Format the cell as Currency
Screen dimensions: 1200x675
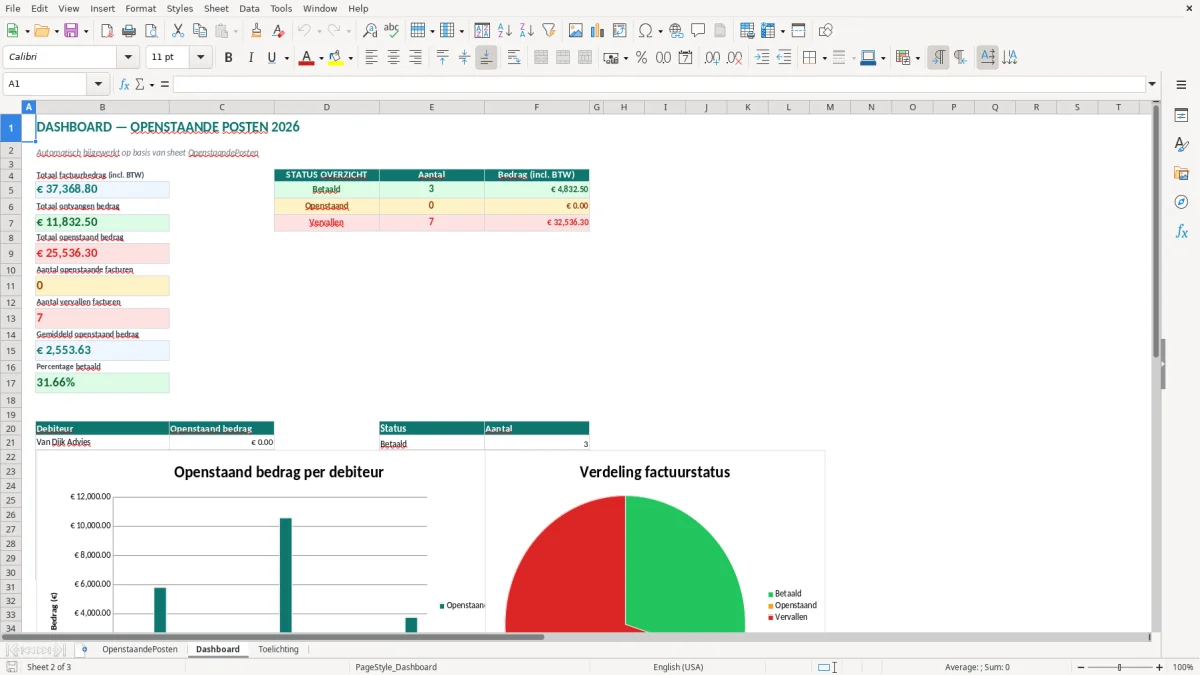point(613,58)
